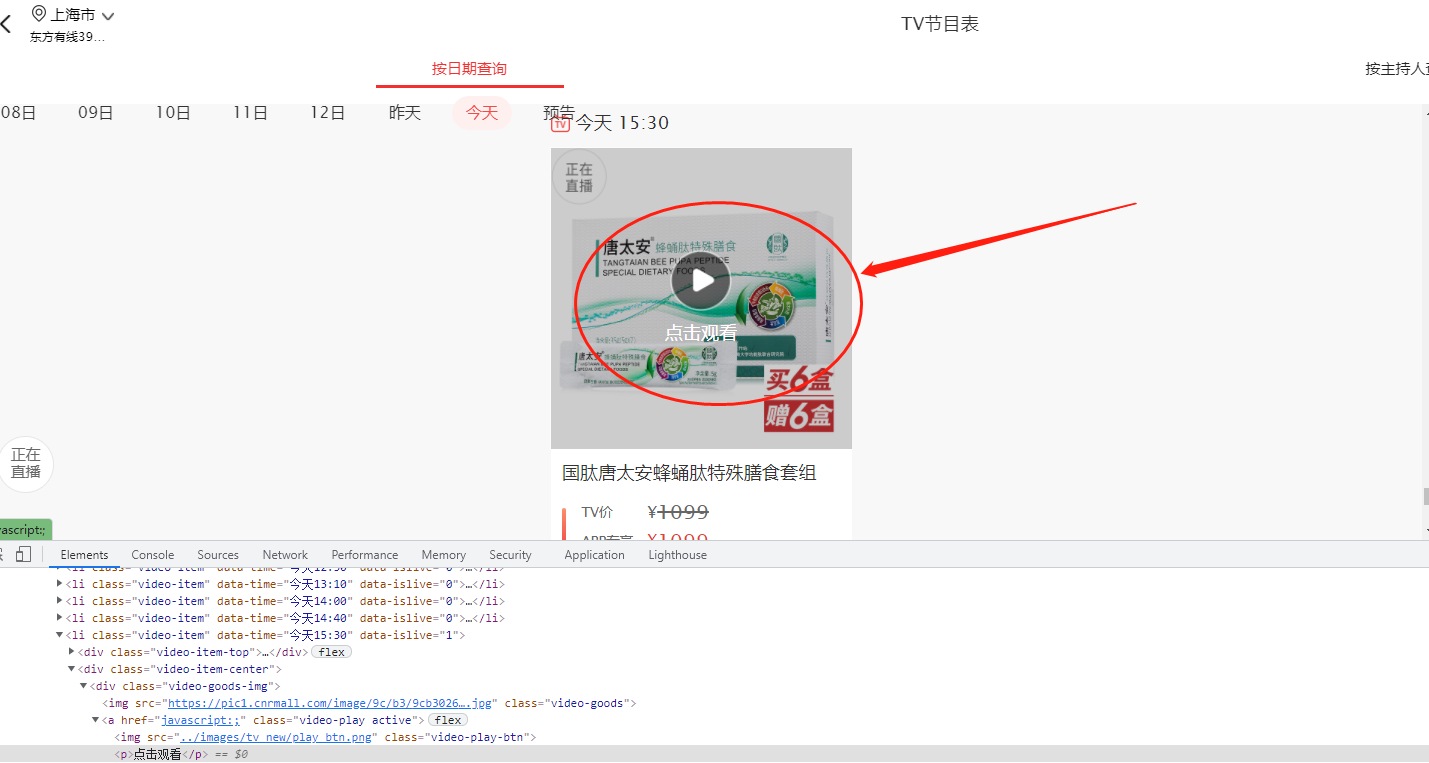Select 昨天 in the date row

pos(405,113)
